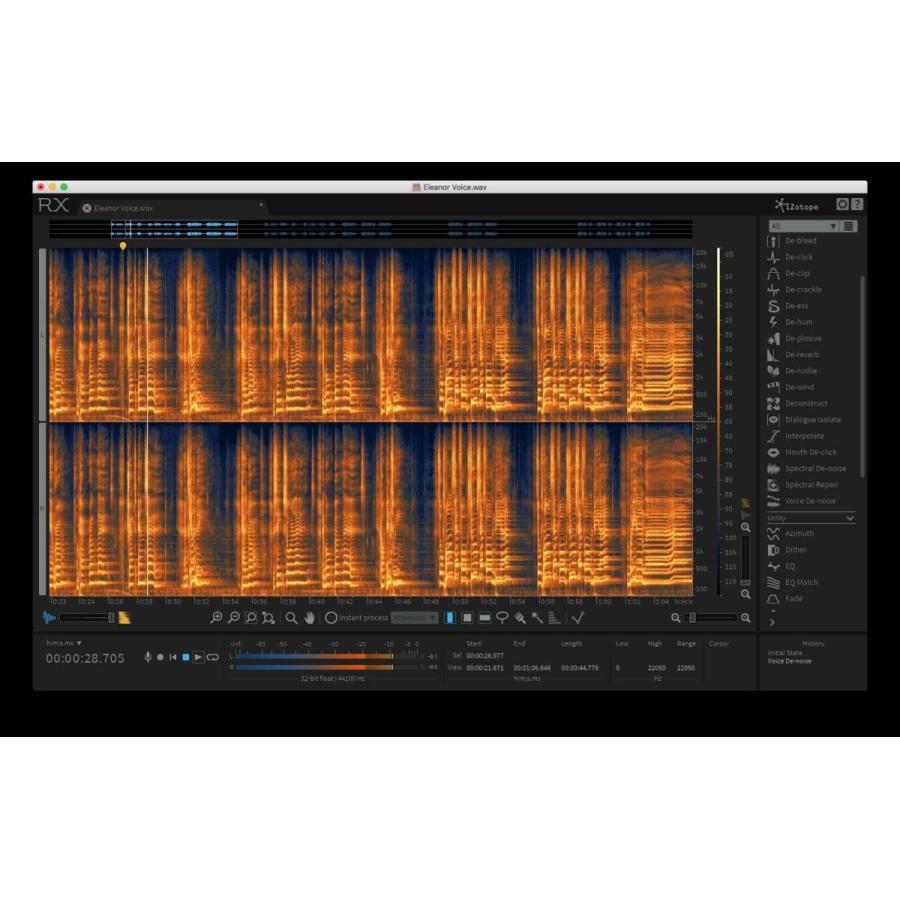900x900 pixels.
Task: Close the Eleanor Voice.wav tab
Action: [87, 208]
